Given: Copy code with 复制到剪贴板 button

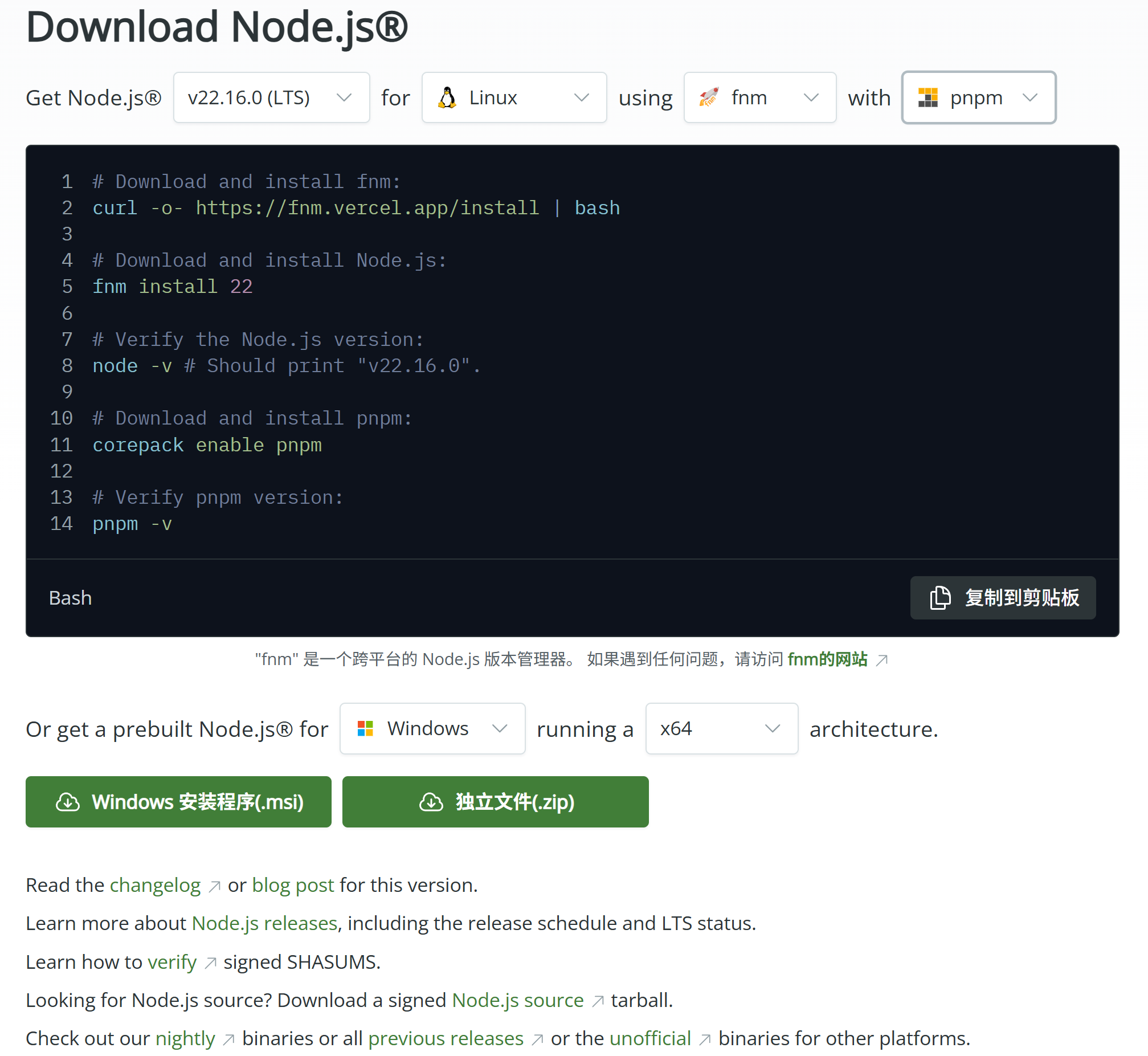Looking at the screenshot, I should tap(1002, 598).
